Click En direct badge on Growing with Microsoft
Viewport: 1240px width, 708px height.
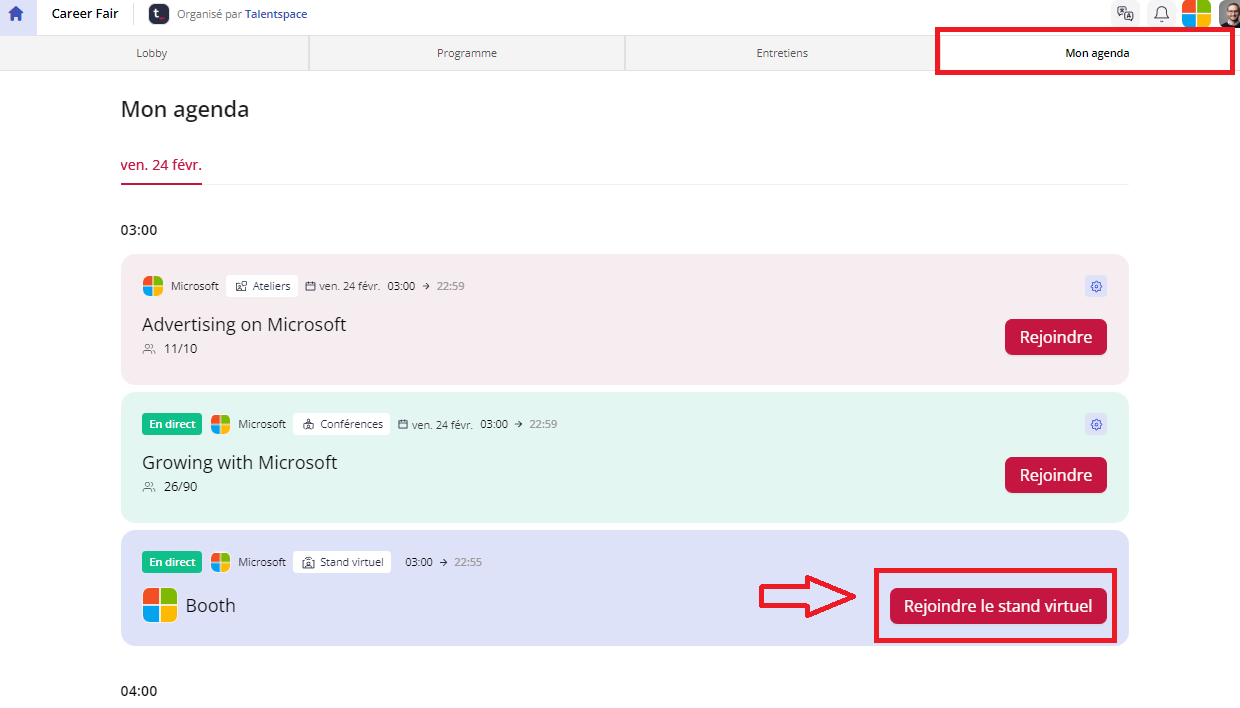click(172, 424)
